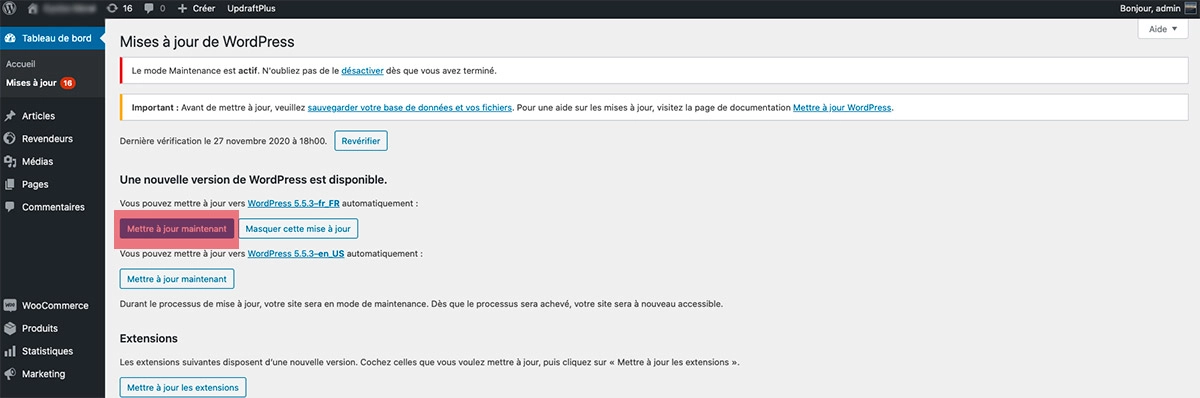Click the Pages sidebar icon
The width and height of the screenshot is (1200, 398).
click(10, 185)
